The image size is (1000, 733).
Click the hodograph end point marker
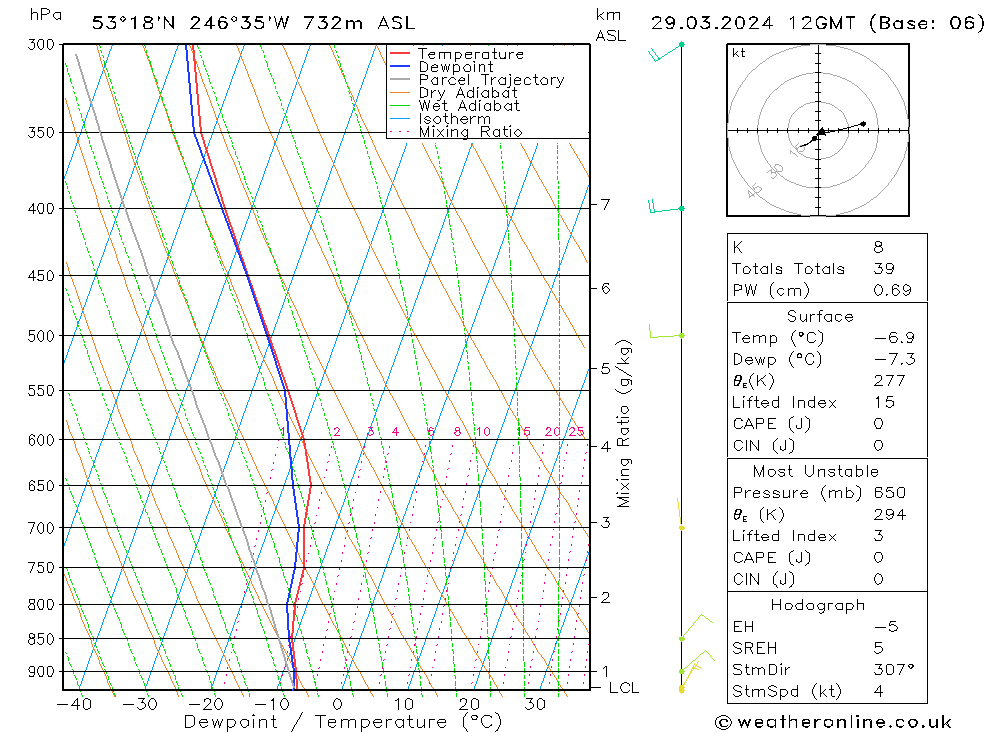click(863, 124)
